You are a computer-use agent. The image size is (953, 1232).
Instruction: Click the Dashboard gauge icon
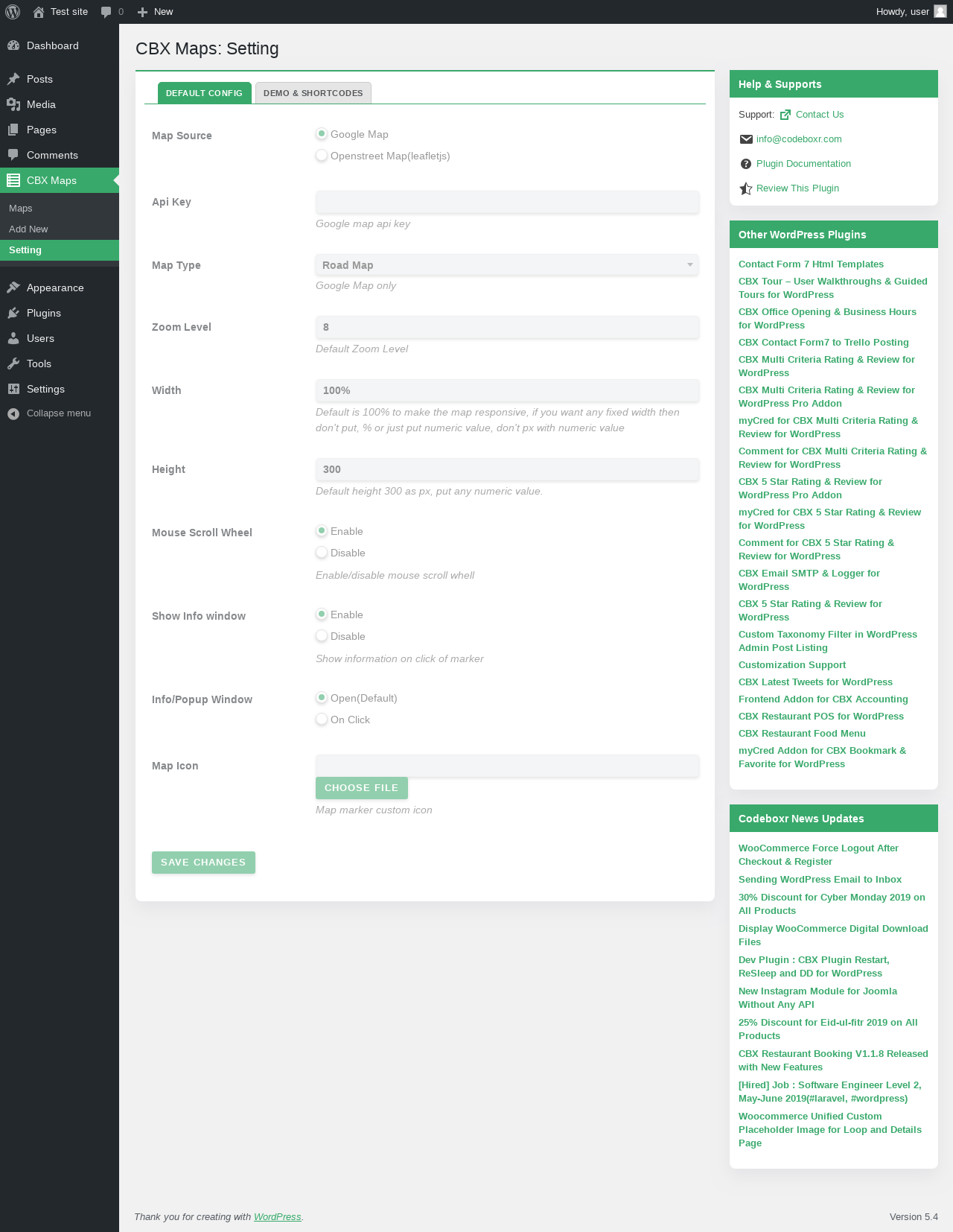13,45
